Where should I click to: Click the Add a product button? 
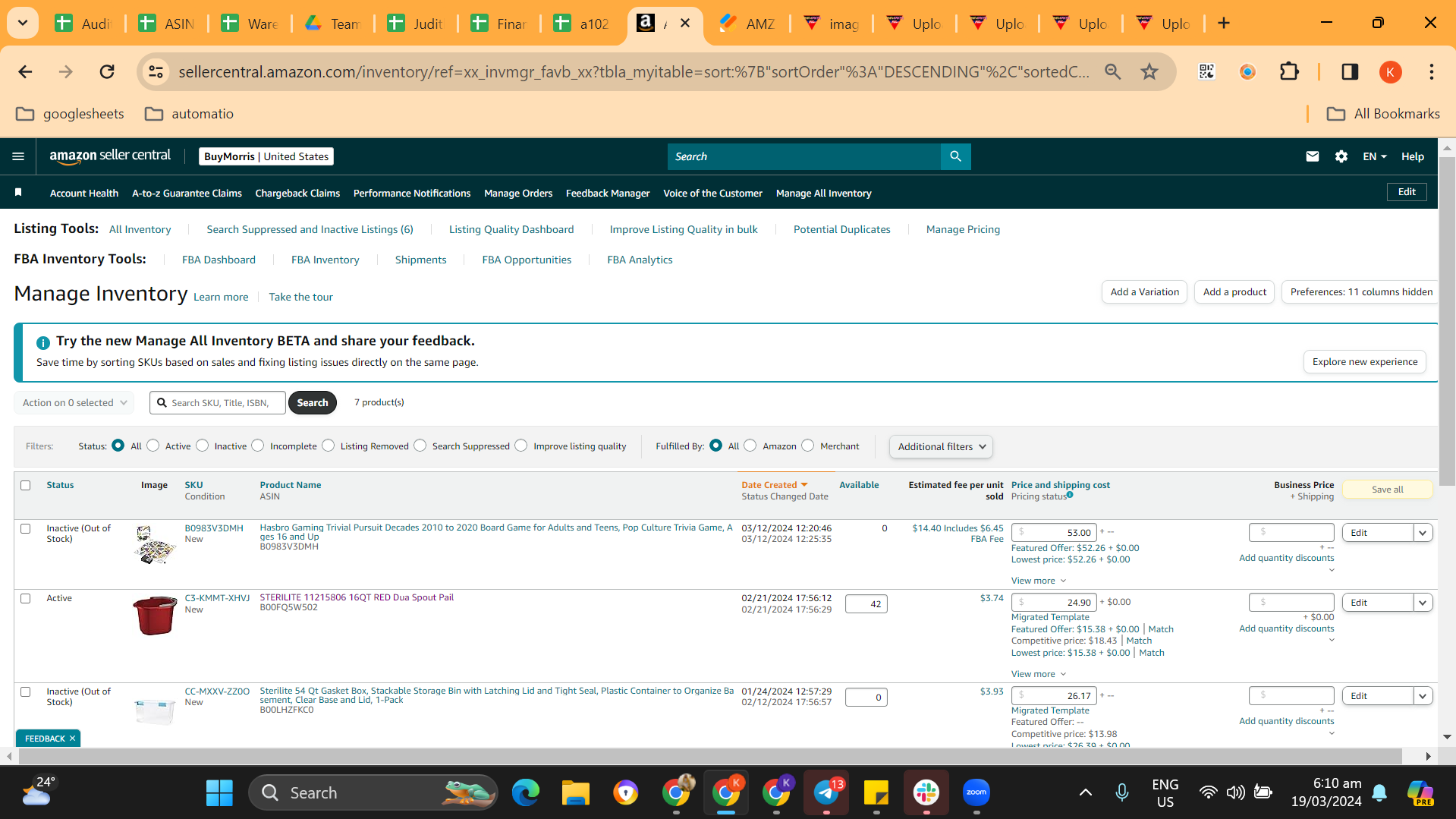point(1234,291)
